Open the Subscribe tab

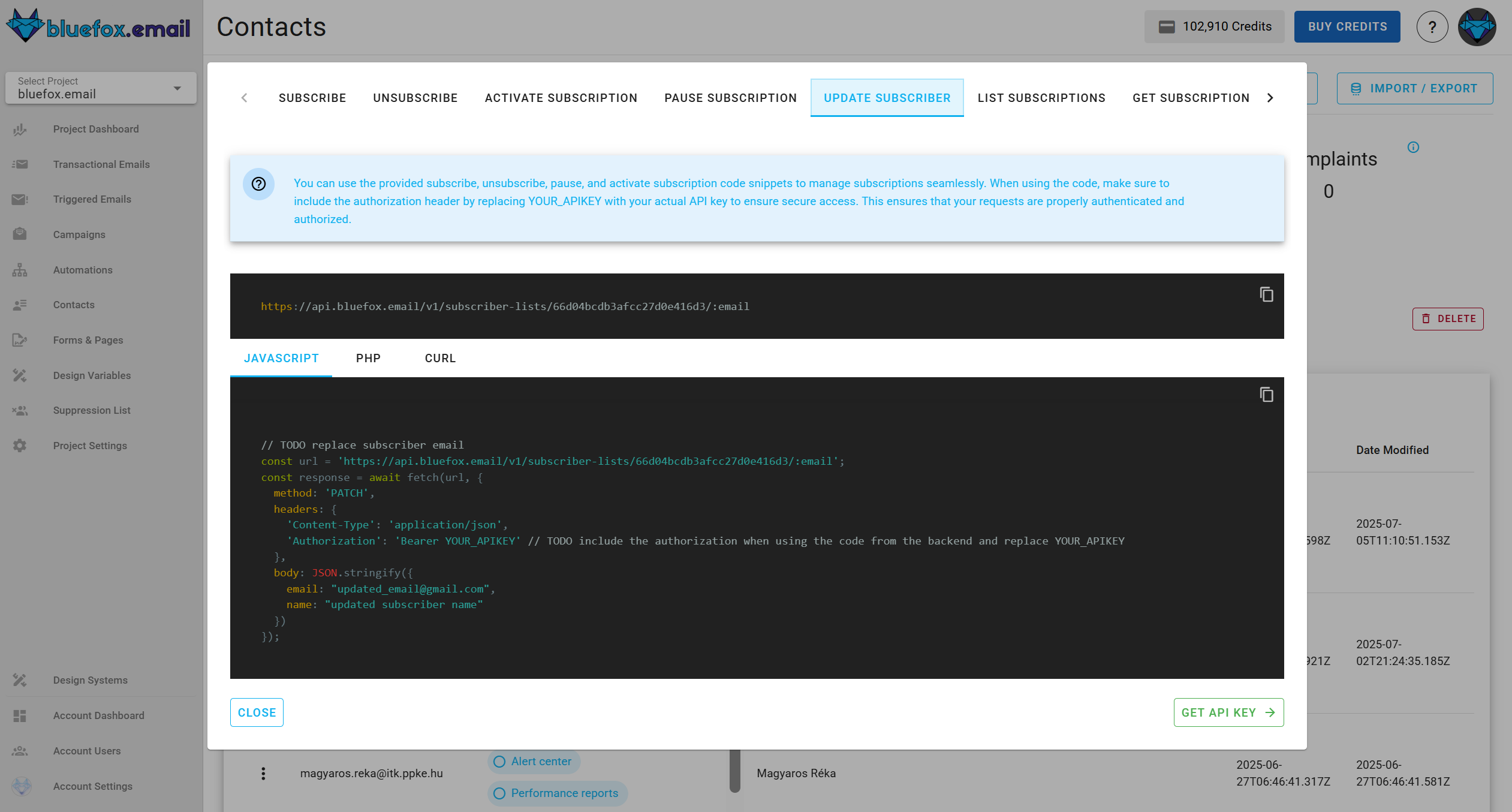click(x=312, y=97)
